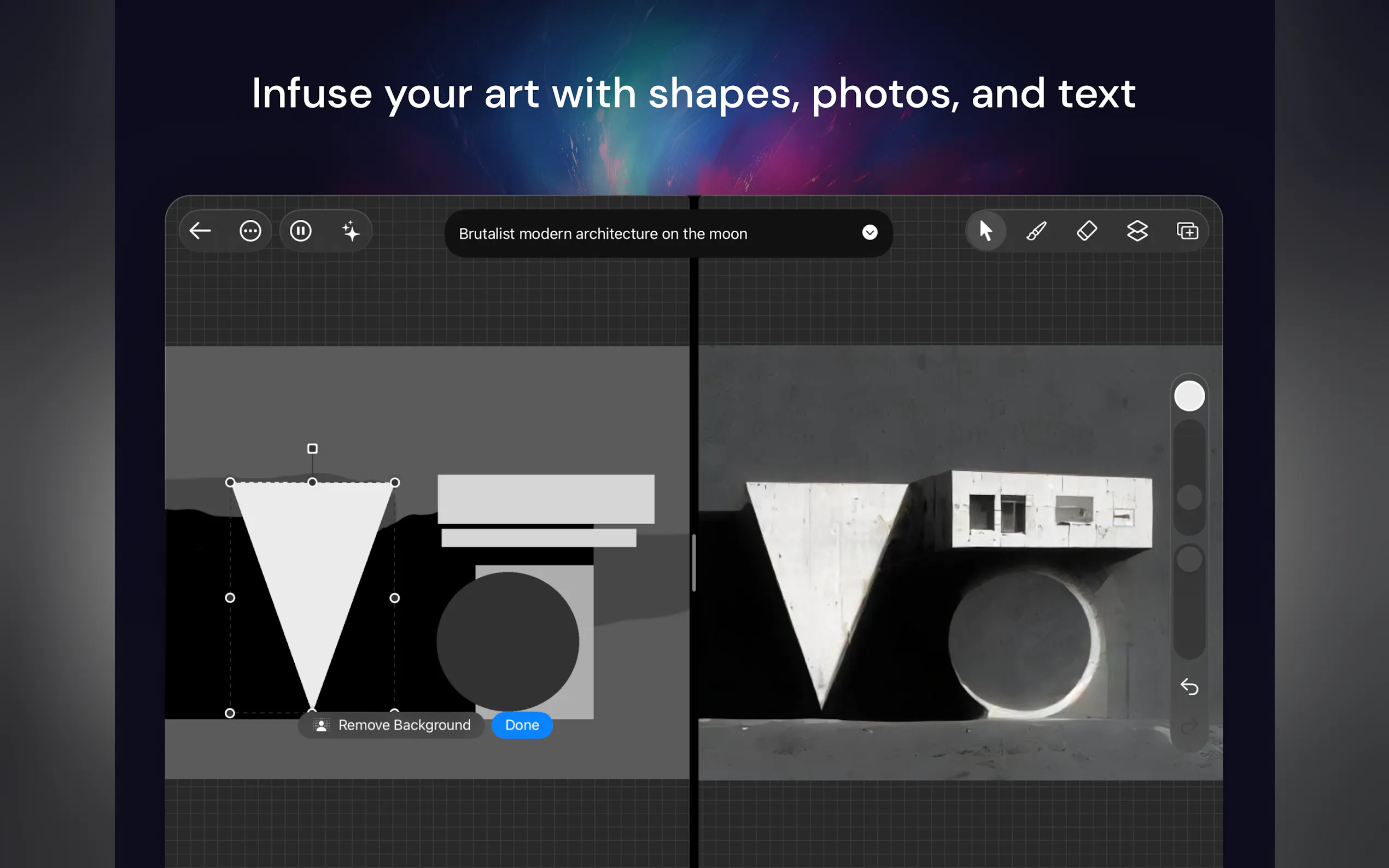Click the Remove Background button
Image resolution: width=1389 pixels, height=868 pixels.
(392, 725)
